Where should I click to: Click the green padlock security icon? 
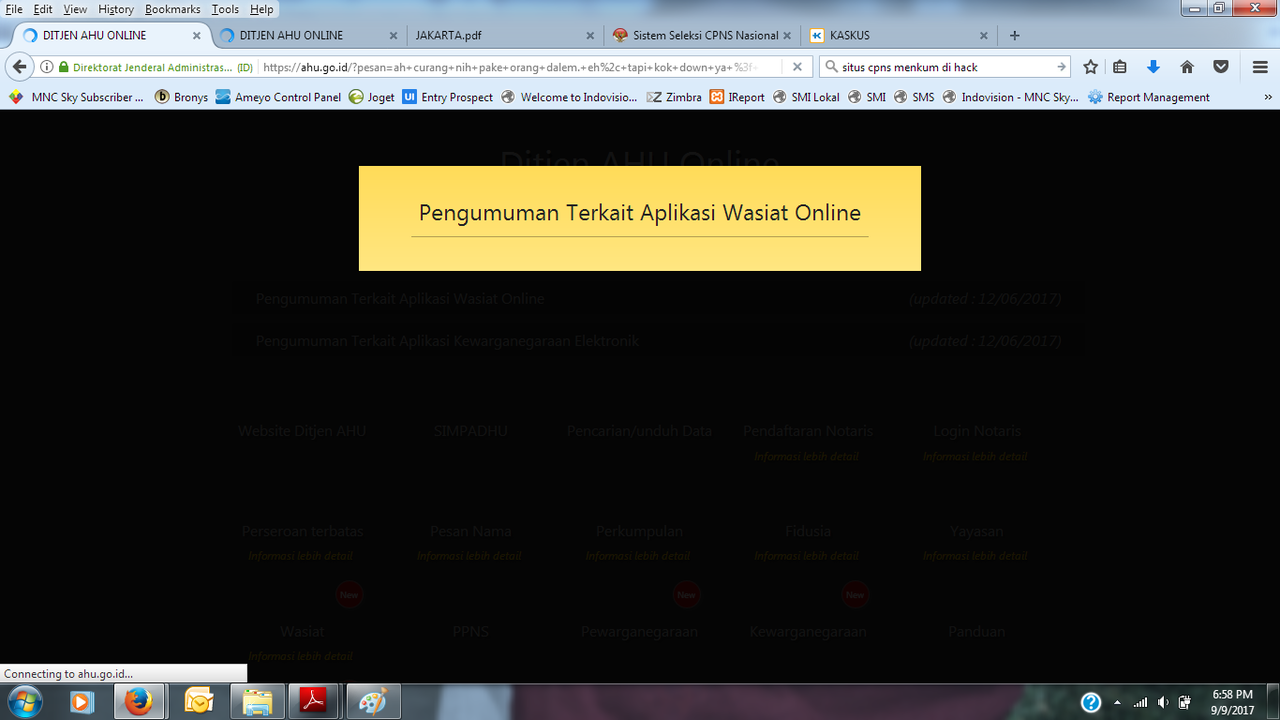coord(64,67)
